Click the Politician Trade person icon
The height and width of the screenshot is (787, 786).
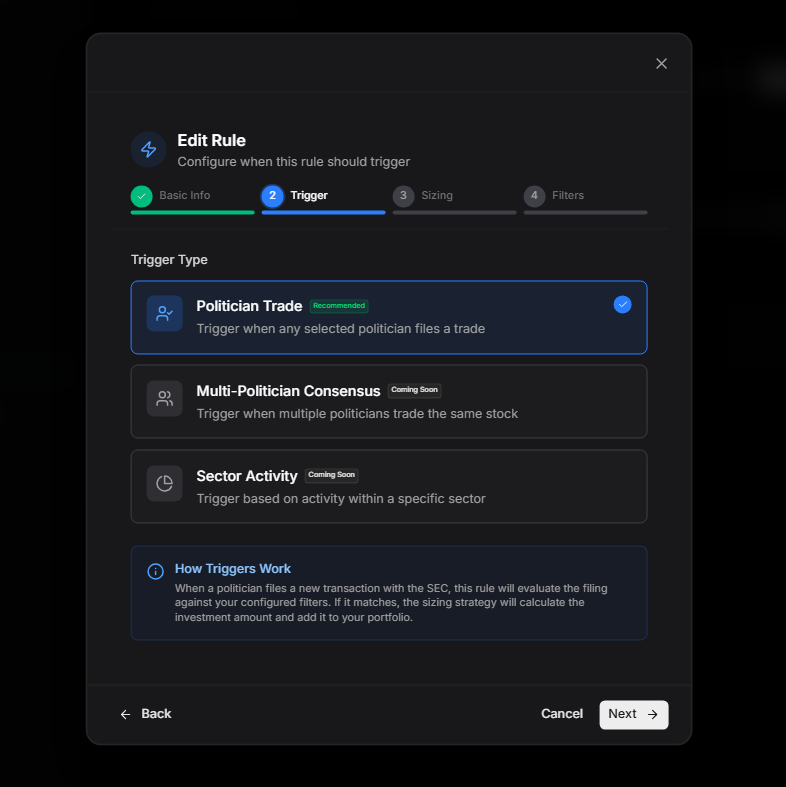[165, 313]
